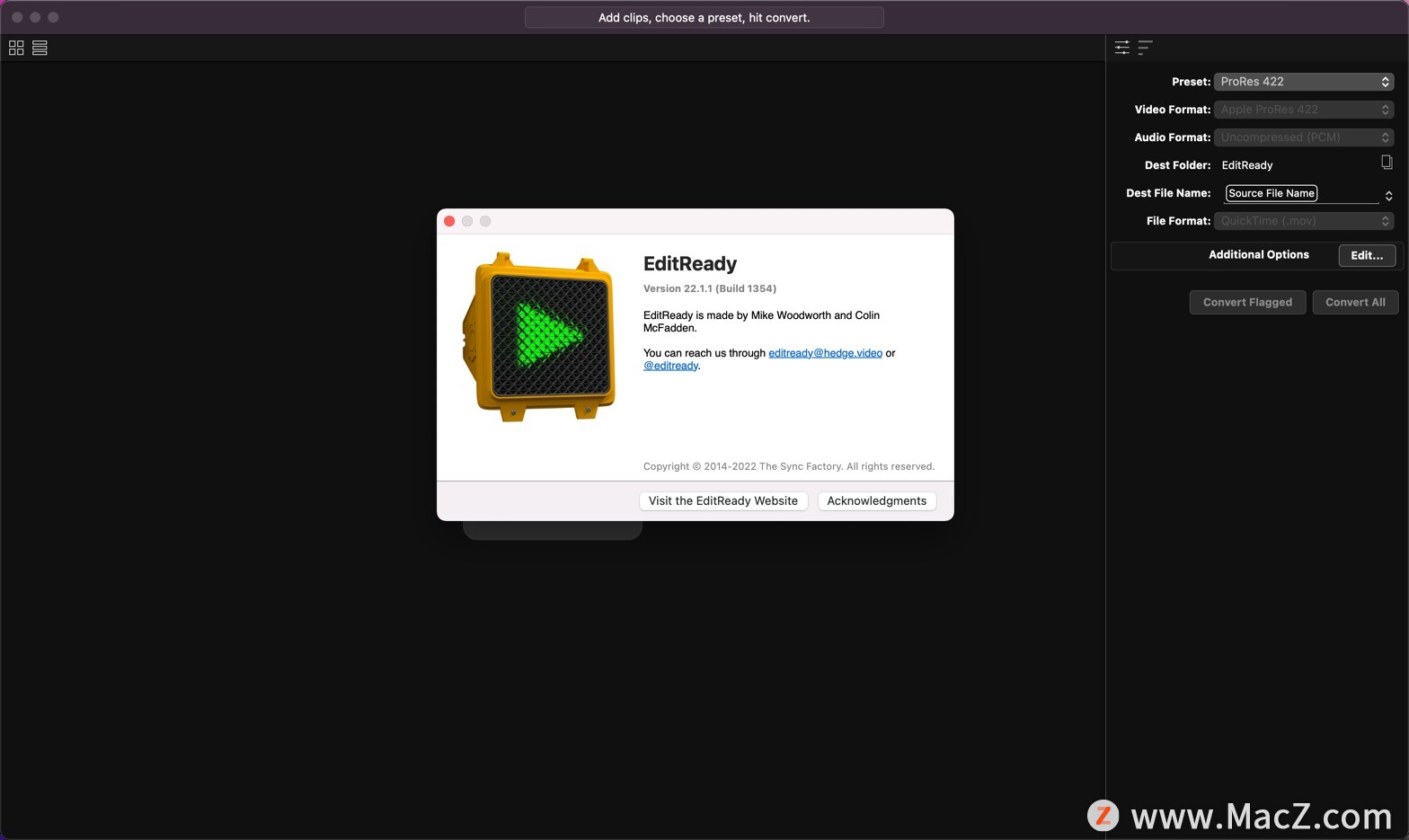Open the @editready link

(671, 366)
